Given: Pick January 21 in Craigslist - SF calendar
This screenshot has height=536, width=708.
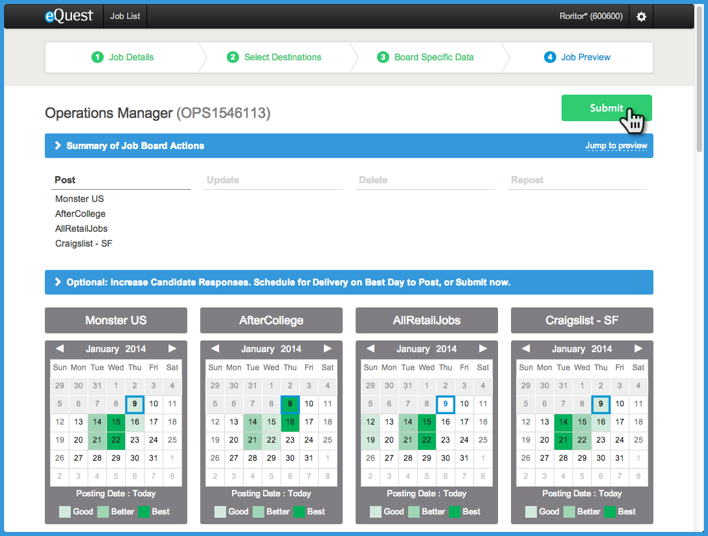Looking at the screenshot, I should tap(563, 440).
